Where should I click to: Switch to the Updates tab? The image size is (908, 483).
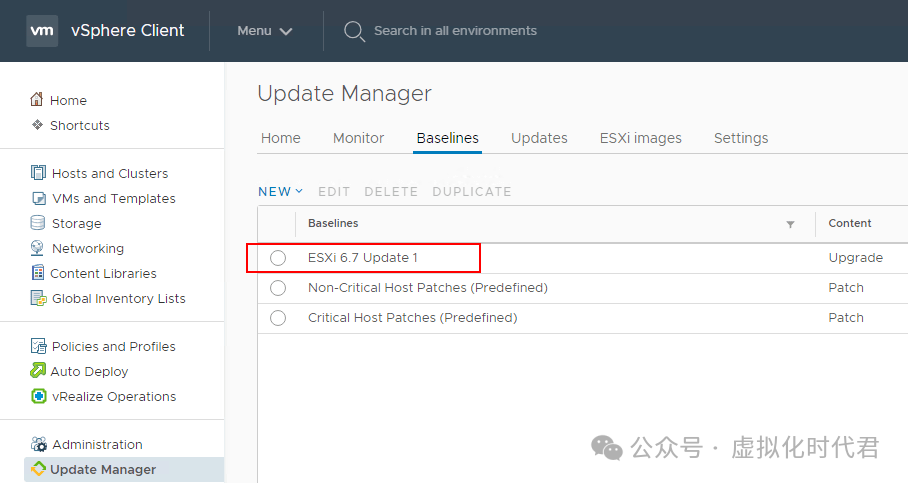[x=539, y=138]
